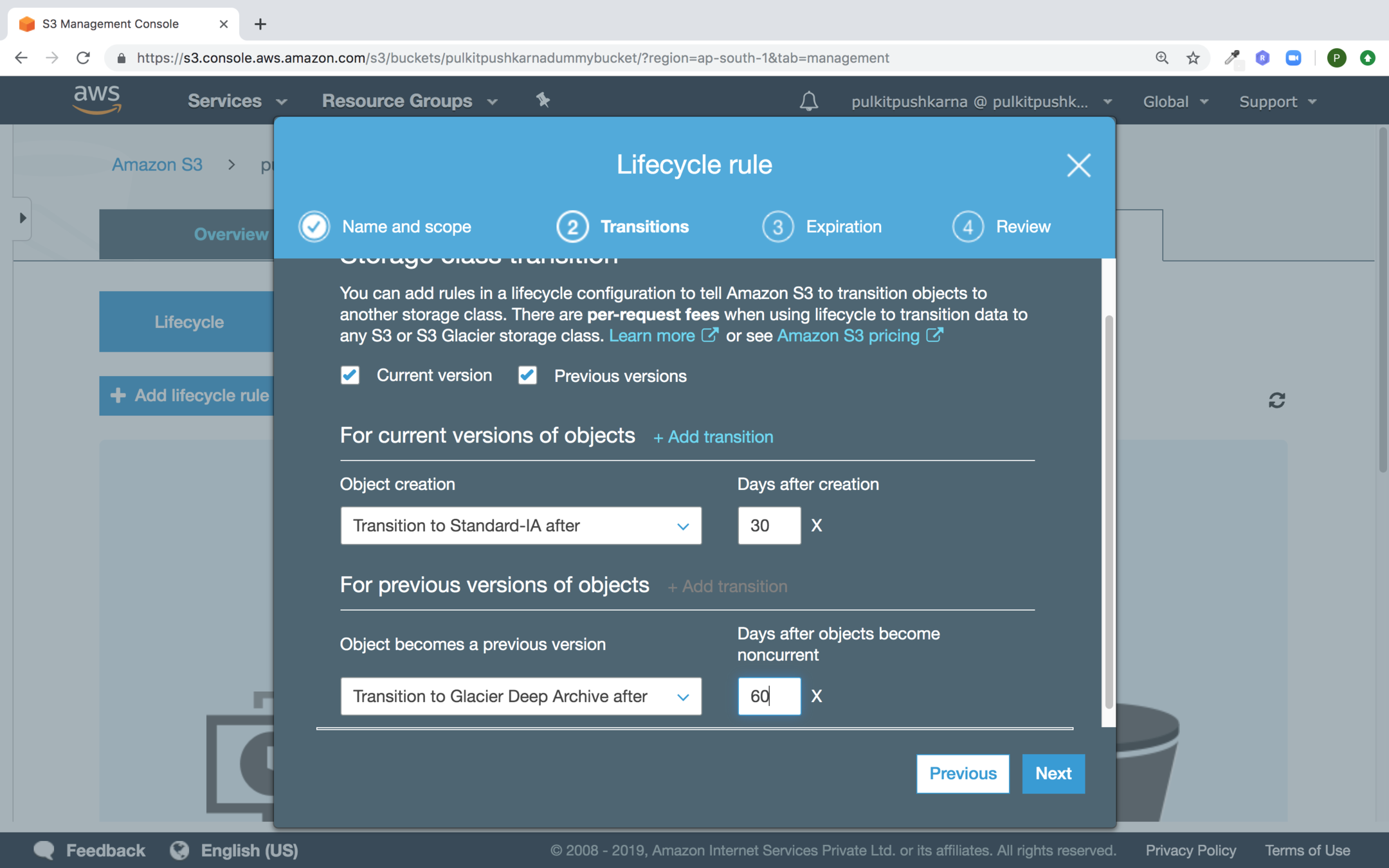The height and width of the screenshot is (868, 1389).
Task: Open a new browser tab
Action: click(260, 24)
